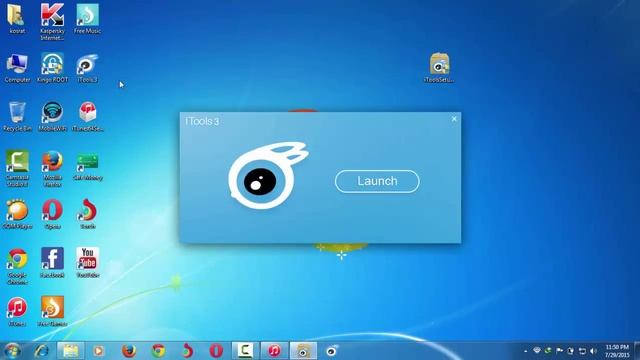Viewport: 640px width, 360px height.
Task: Switch to Camtasia in the taskbar
Action: [x=245, y=351]
